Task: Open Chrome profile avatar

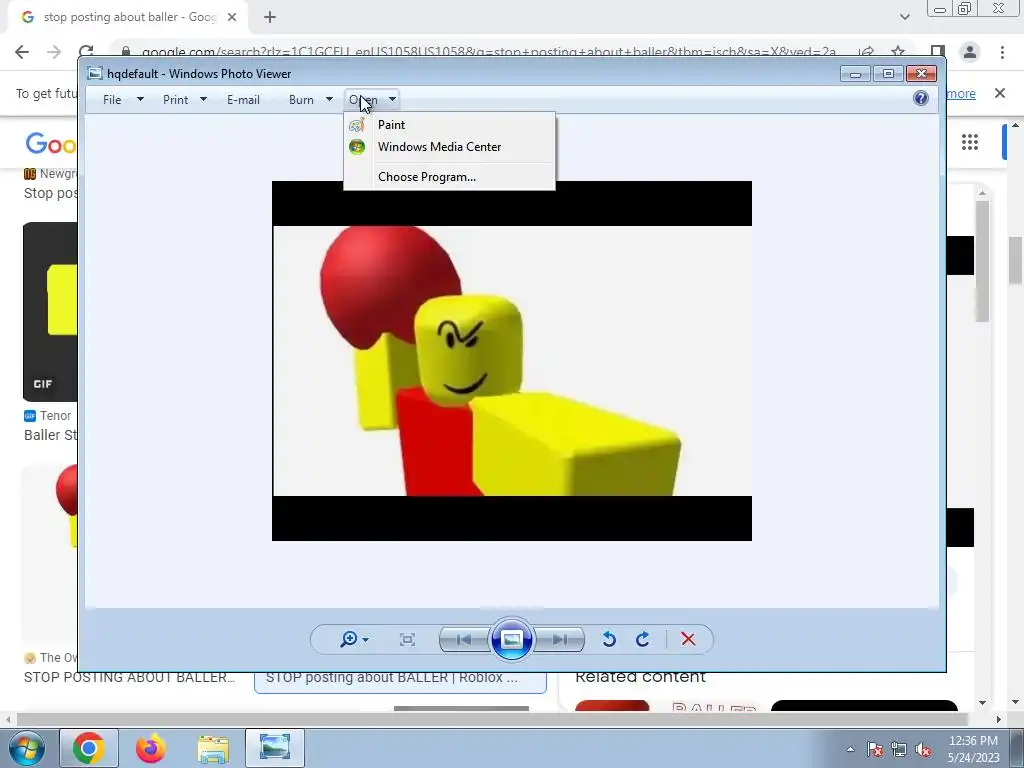Action: [x=970, y=52]
